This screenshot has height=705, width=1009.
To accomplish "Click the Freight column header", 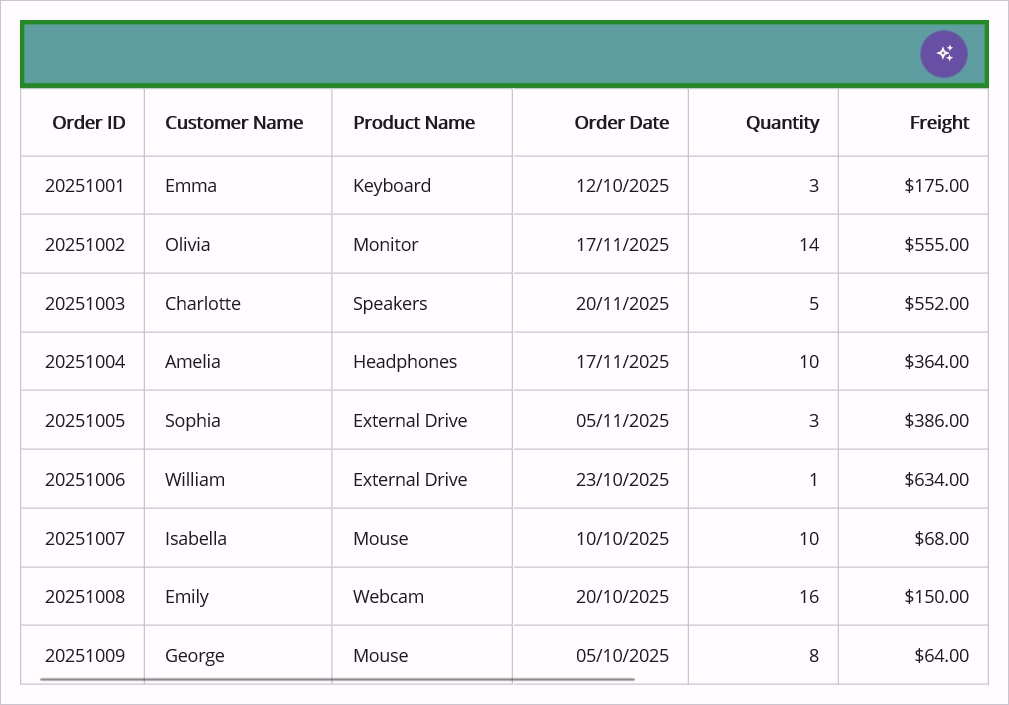I will [x=938, y=123].
